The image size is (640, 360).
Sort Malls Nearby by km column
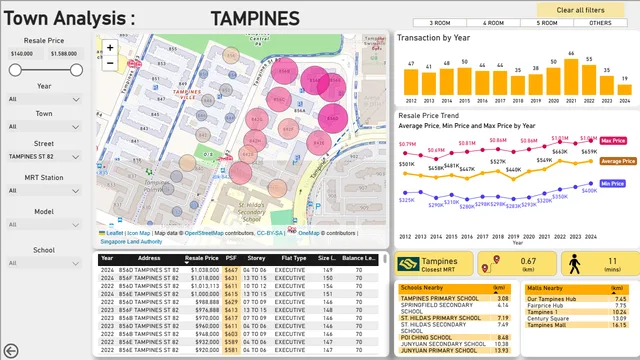[617, 288]
